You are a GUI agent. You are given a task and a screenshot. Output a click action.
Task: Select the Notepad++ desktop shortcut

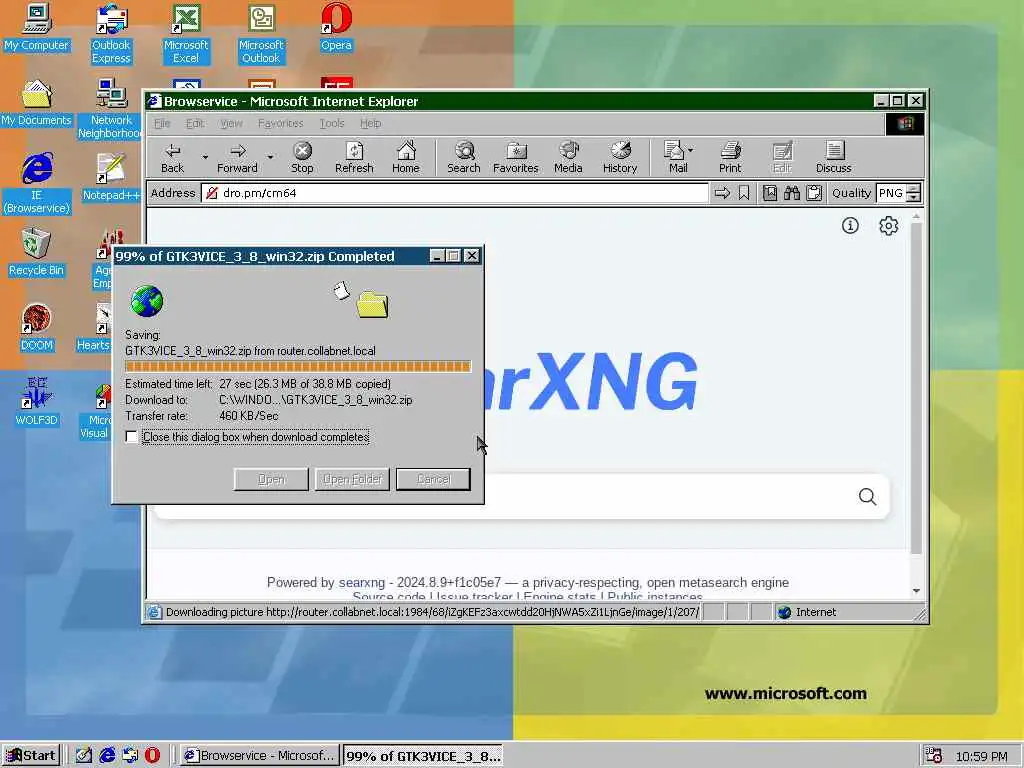tap(111, 178)
